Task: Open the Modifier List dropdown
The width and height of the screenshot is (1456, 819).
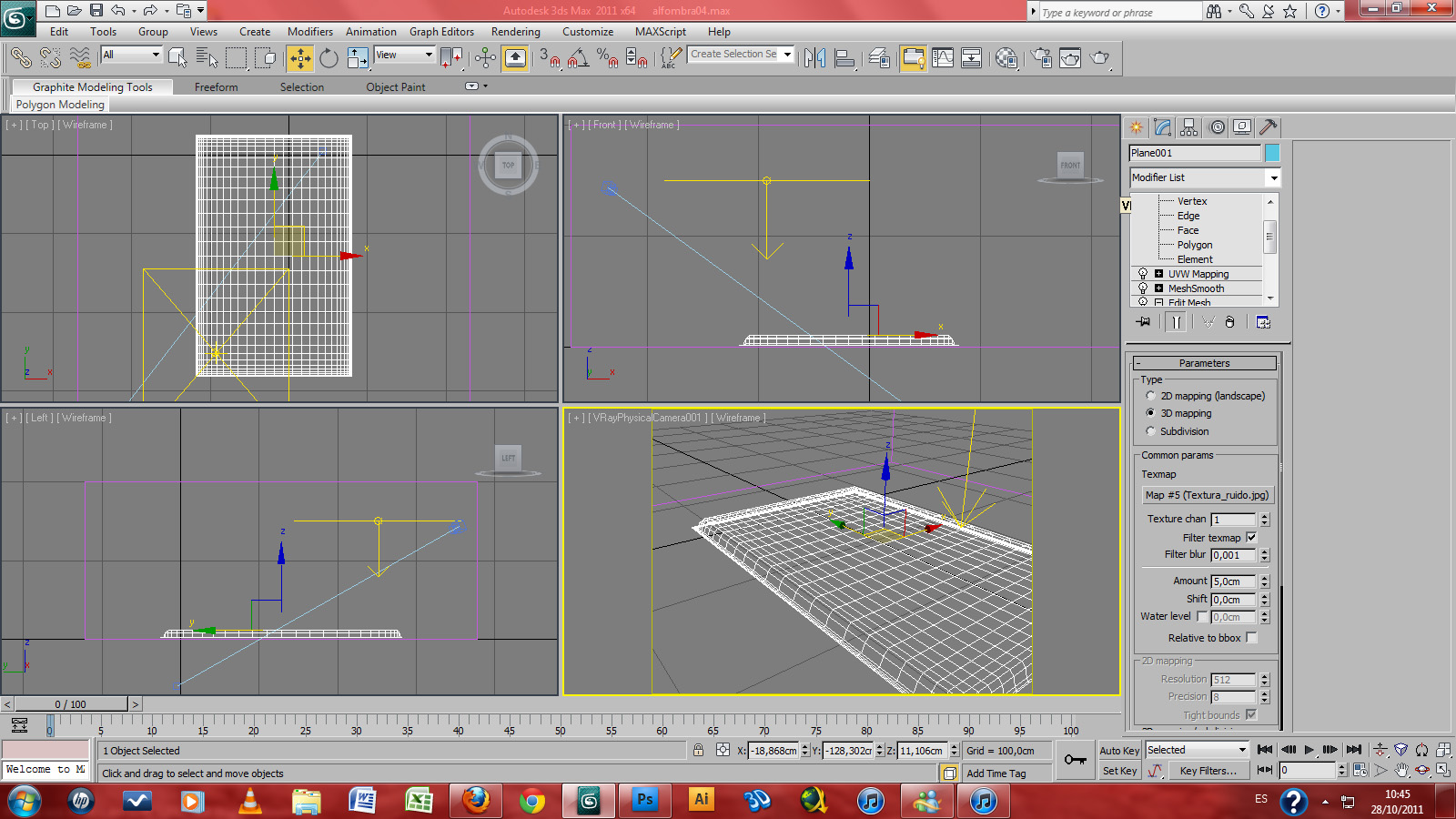Action: point(1274,177)
